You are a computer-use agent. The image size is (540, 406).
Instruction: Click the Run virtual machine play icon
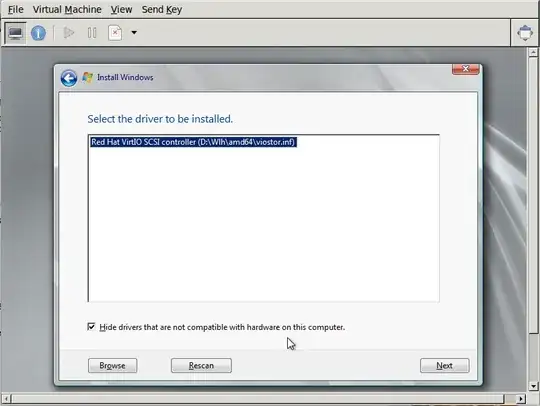point(69,33)
